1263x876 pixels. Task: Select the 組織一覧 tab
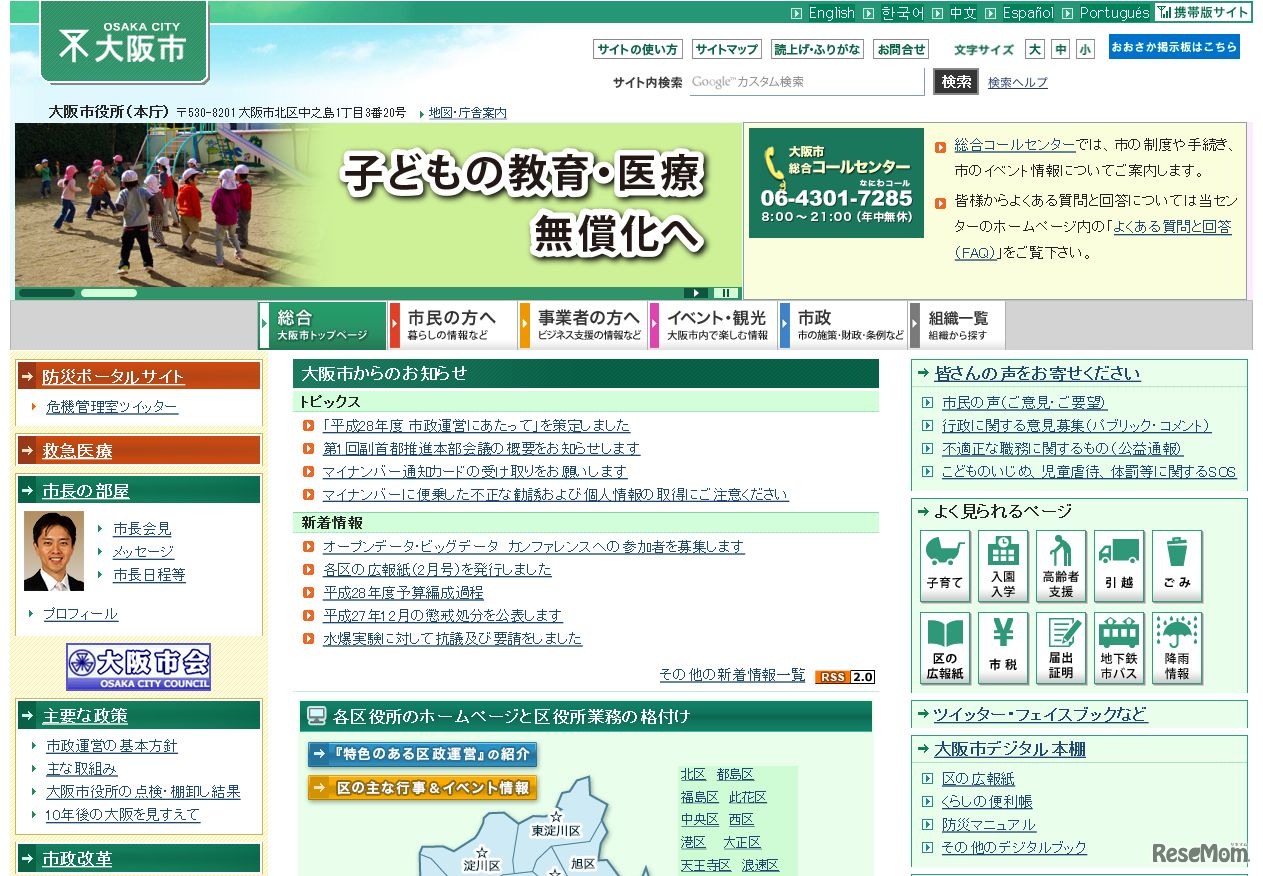coord(957,325)
